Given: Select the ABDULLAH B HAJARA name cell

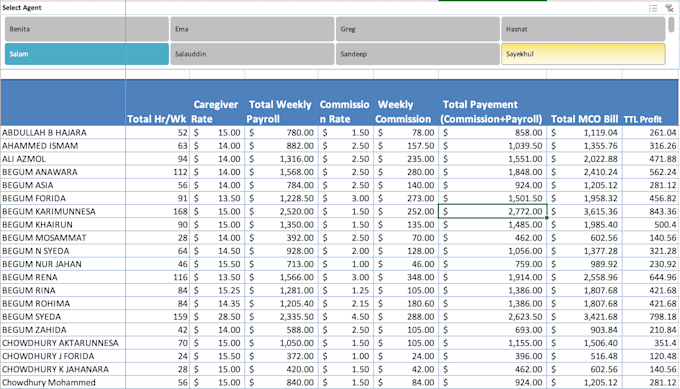Looking at the screenshot, I should click(x=63, y=132).
